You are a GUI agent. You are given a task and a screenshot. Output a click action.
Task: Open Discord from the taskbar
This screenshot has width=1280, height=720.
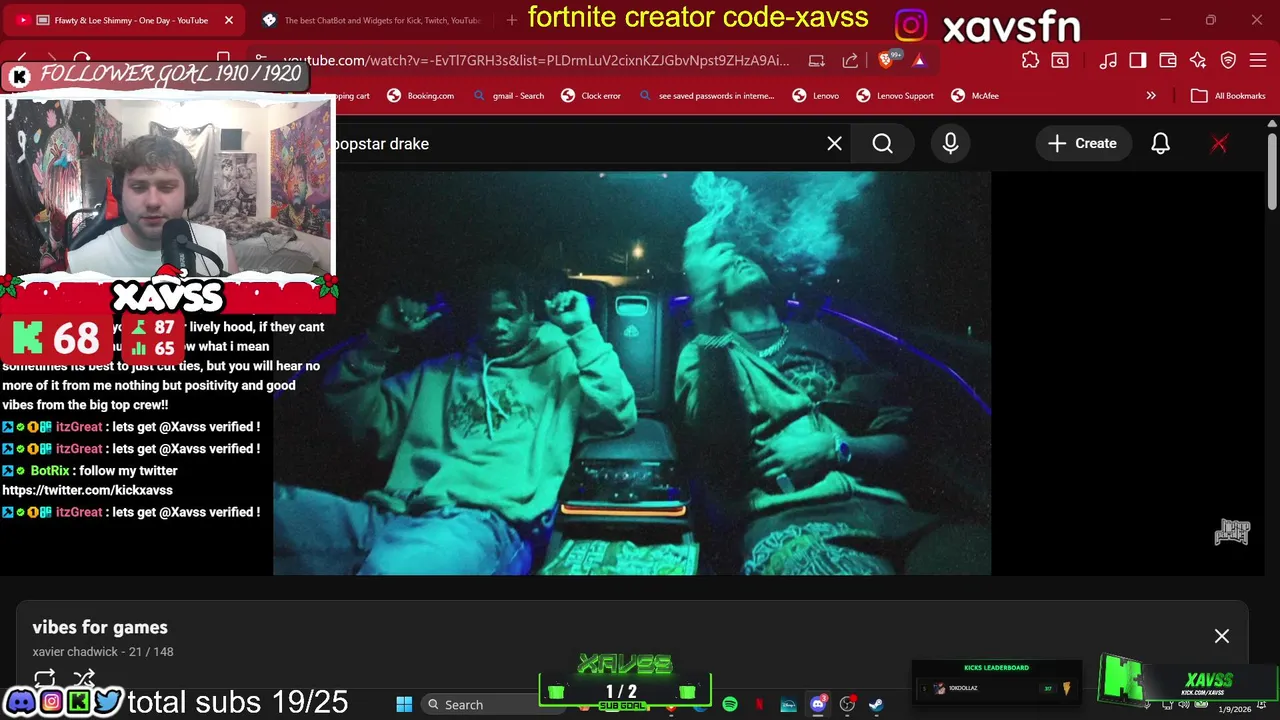pyautogui.click(x=818, y=705)
